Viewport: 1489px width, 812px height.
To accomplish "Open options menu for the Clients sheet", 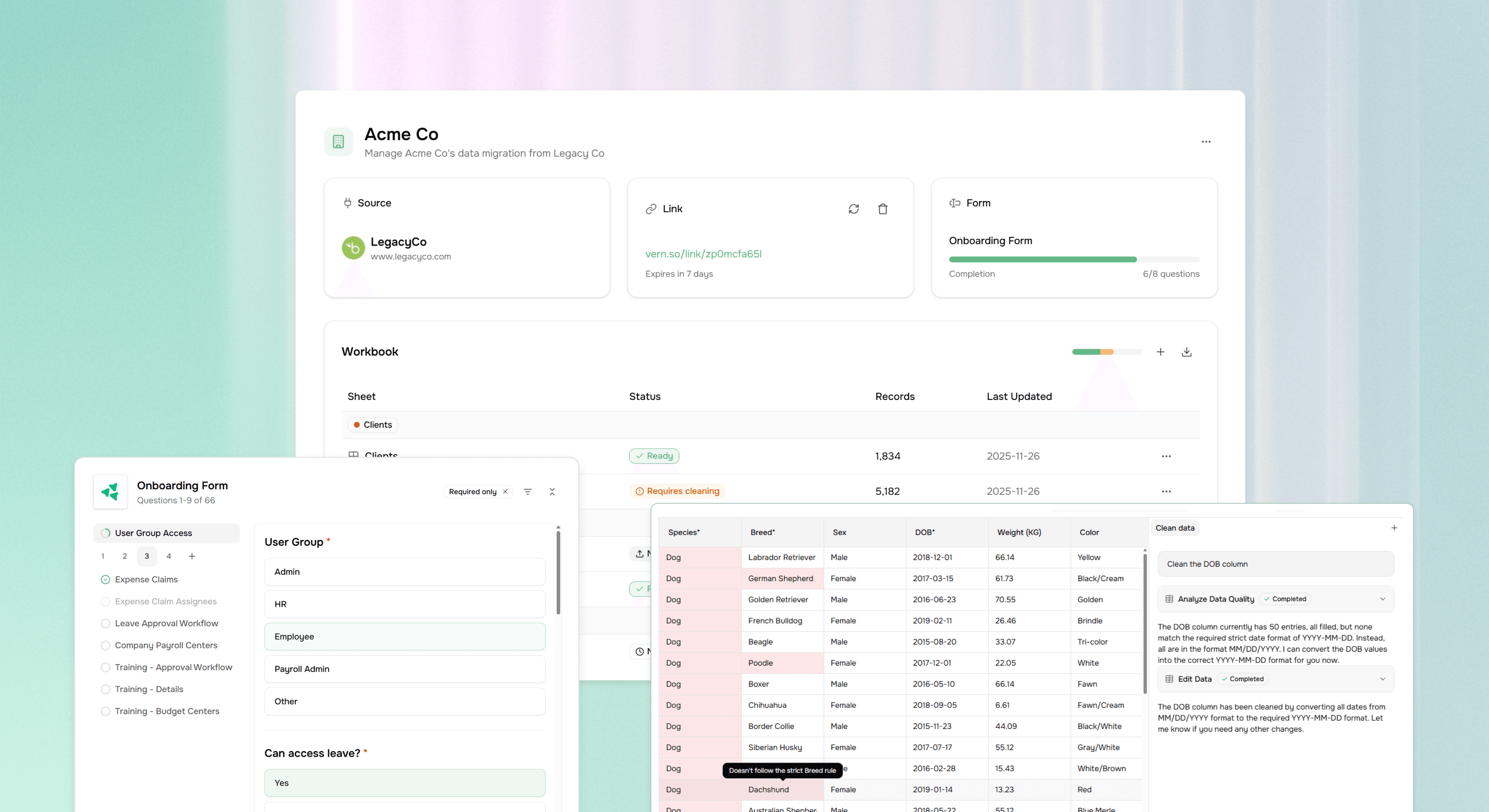I will [1166, 455].
